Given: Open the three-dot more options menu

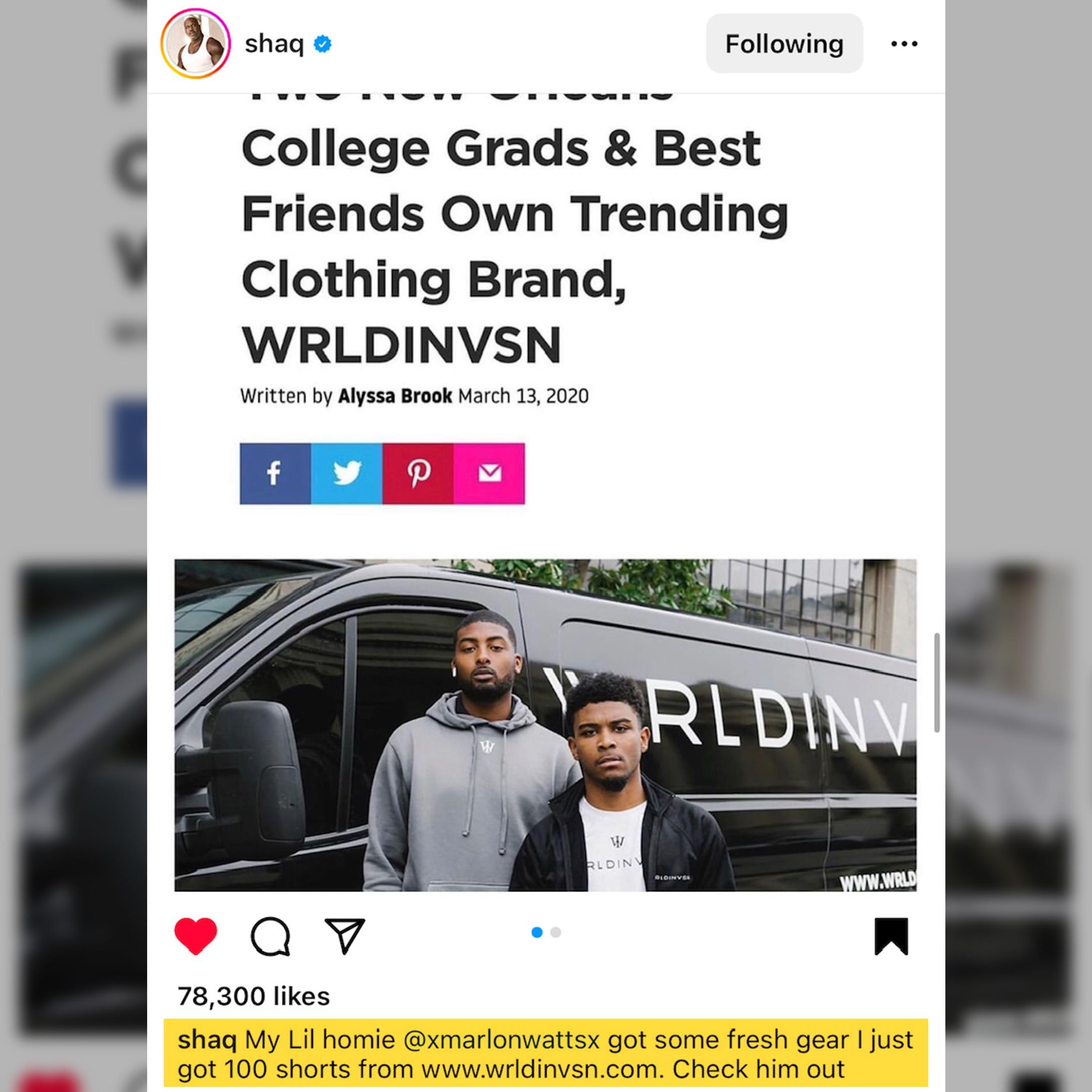Looking at the screenshot, I should 904,43.
